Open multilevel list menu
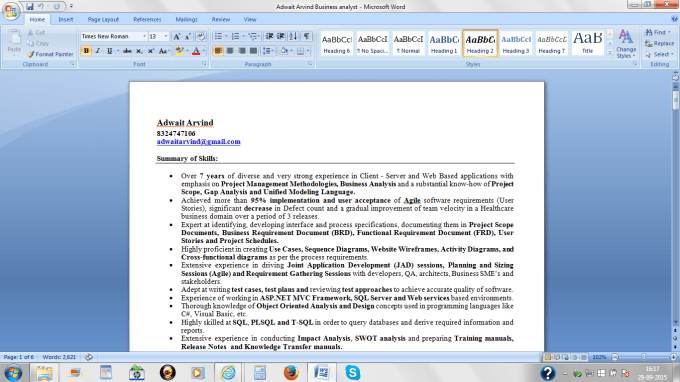680x382 pixels. click(254, 36)
